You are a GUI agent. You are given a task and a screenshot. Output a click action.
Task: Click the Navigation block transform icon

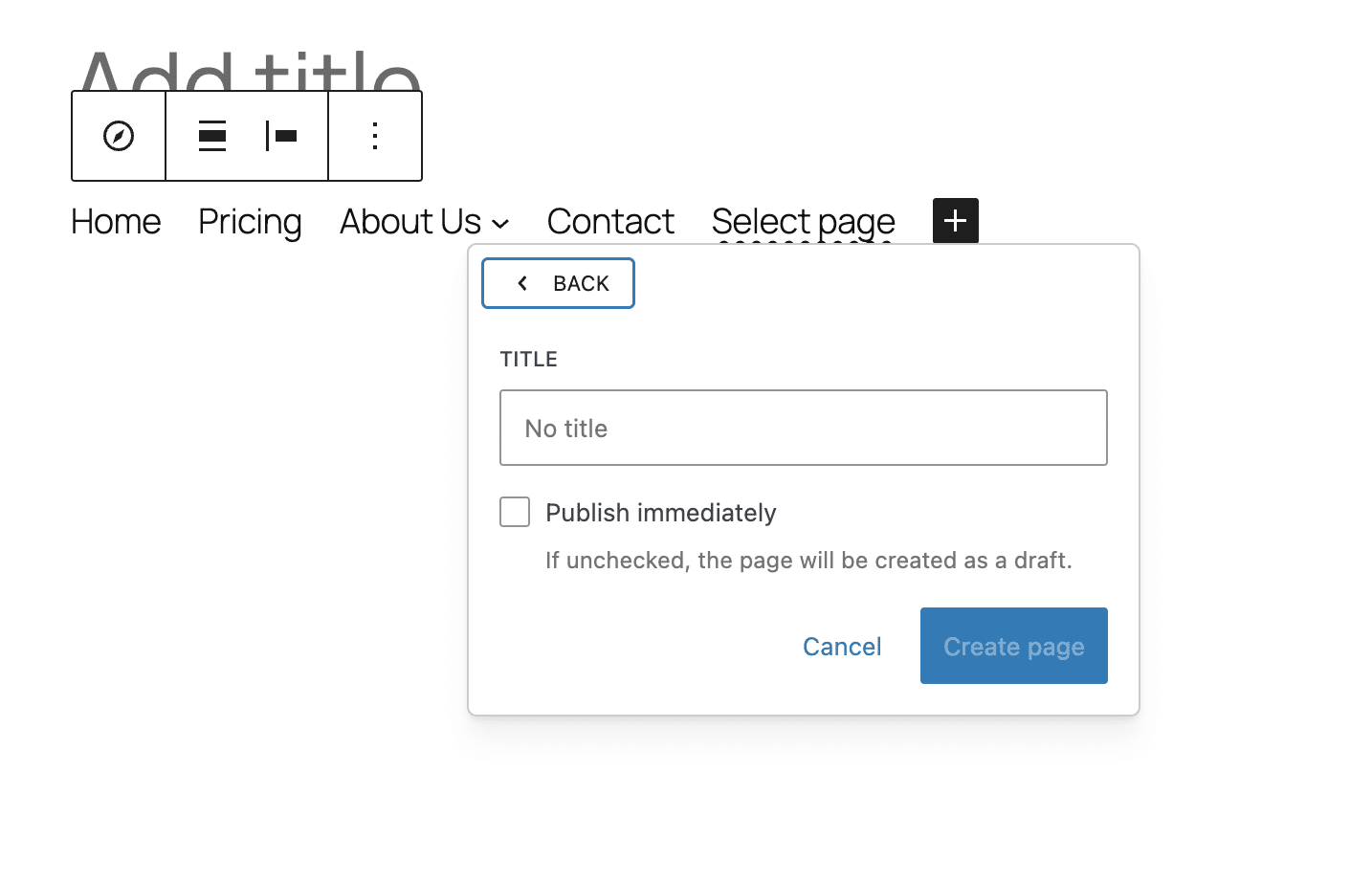pyautogui.click(x=118, y=136)
